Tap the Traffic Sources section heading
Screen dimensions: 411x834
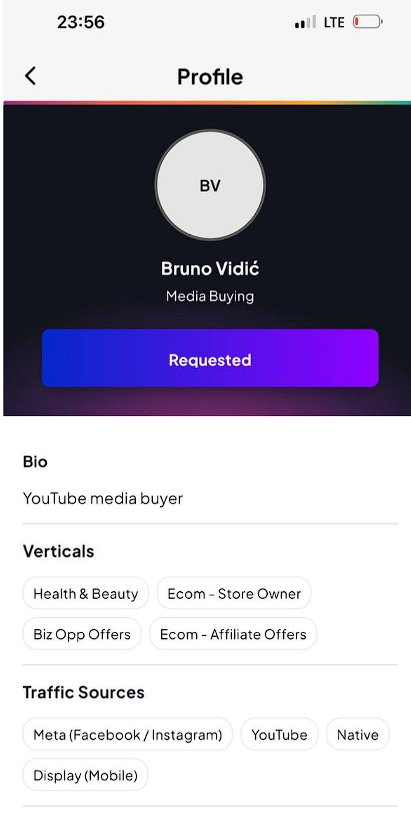(83, 692)
